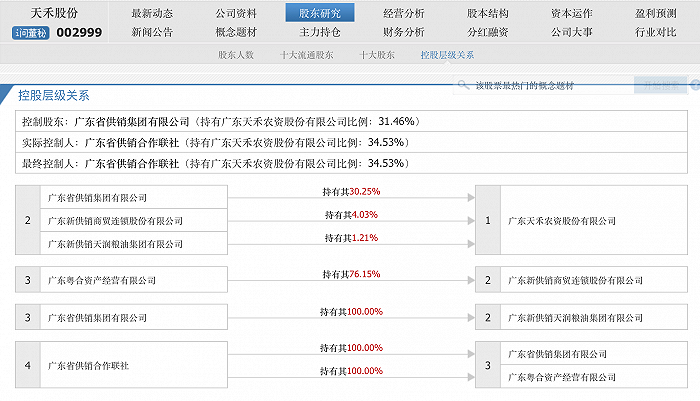Click 广东粤合资产经营有限公司 in right level 3 box

[x=562, y=377]
